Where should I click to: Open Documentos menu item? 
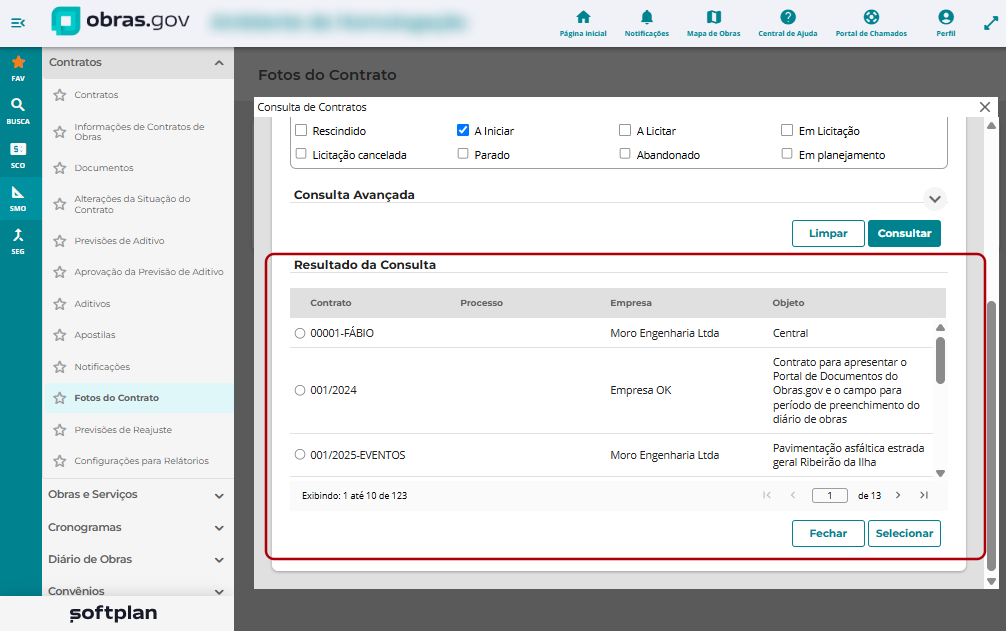point(104,168)
